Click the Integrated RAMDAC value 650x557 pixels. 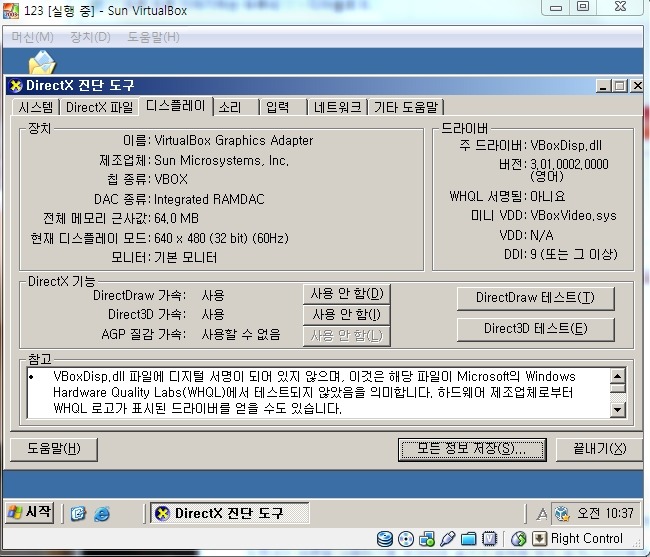[209, 199]
